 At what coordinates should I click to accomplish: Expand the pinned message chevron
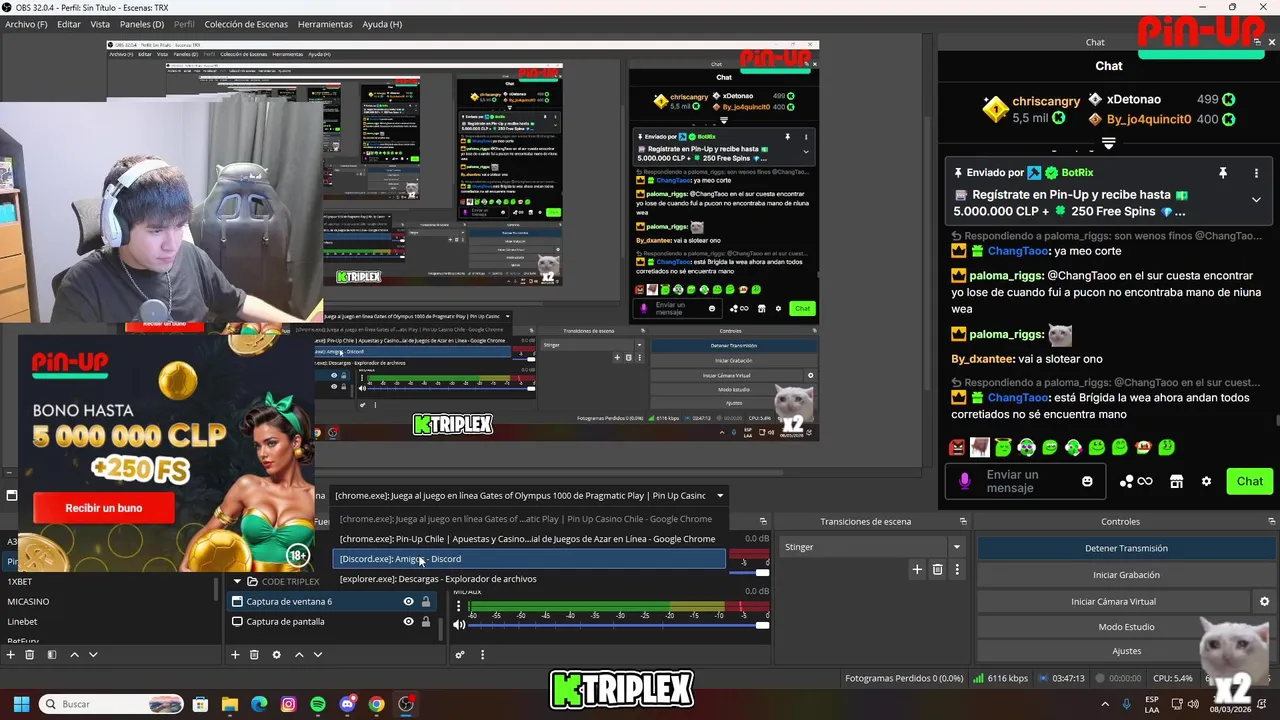tap(1256, 199)
